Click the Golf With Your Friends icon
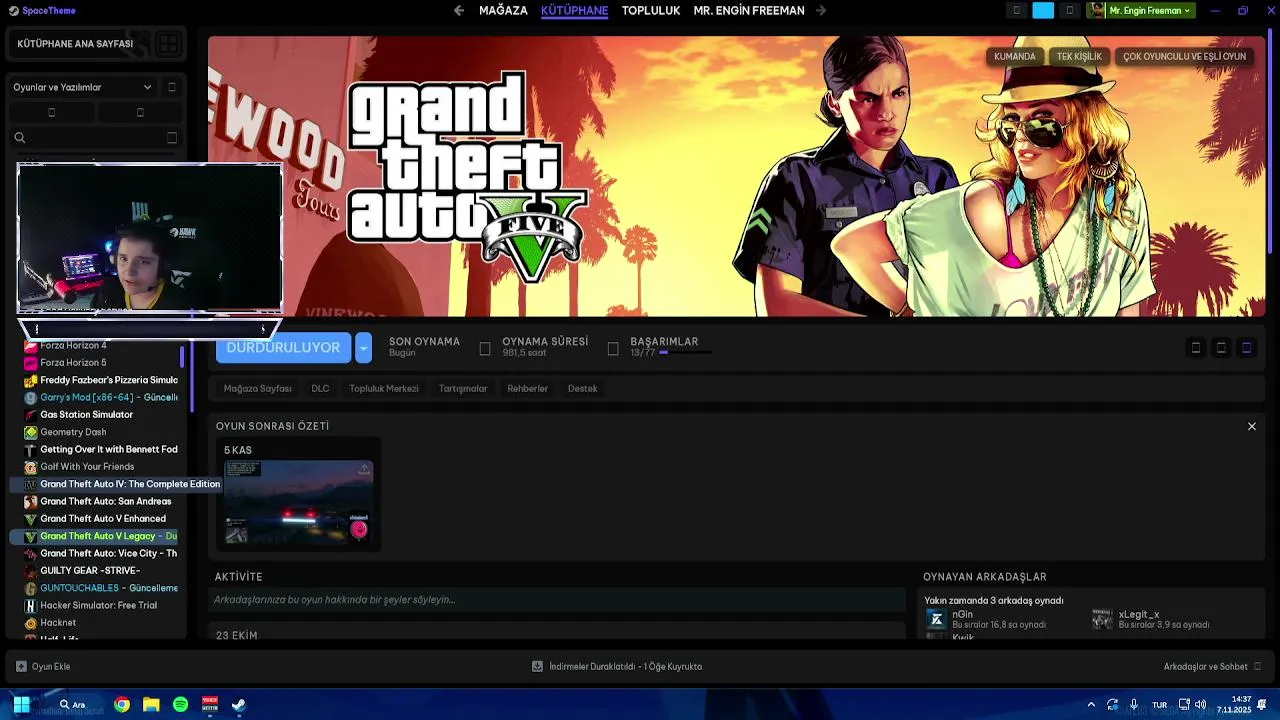The image size is (1280, 720). 31,467
